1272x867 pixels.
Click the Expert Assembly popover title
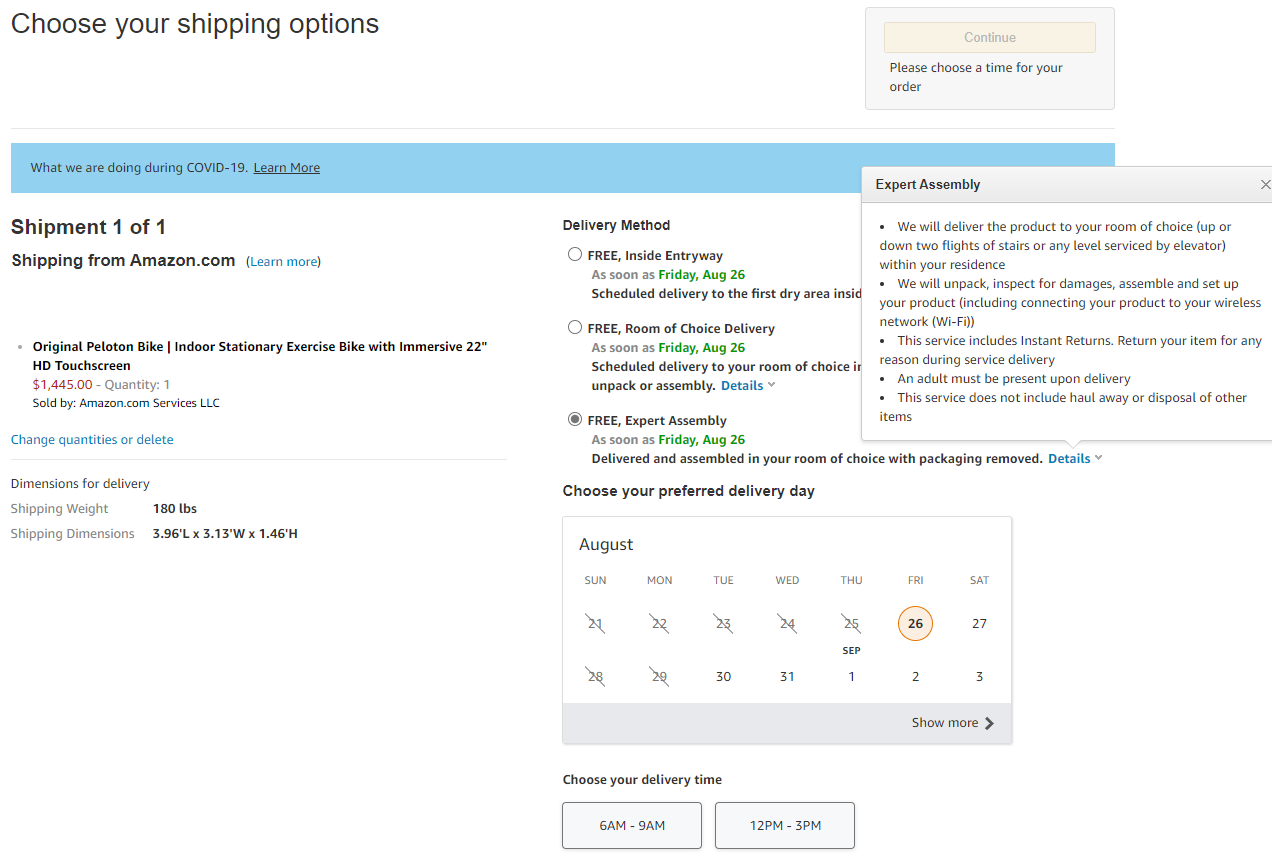pos(928,185)
